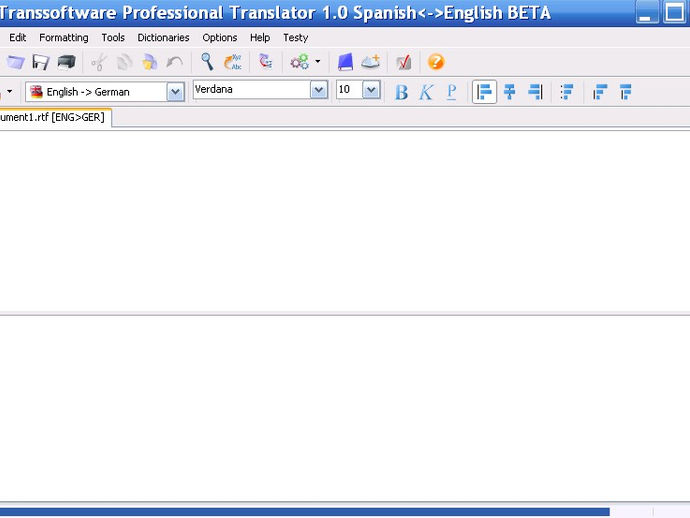Open the Help menu
The image size is (690, 518).
[x=260, y=38]
